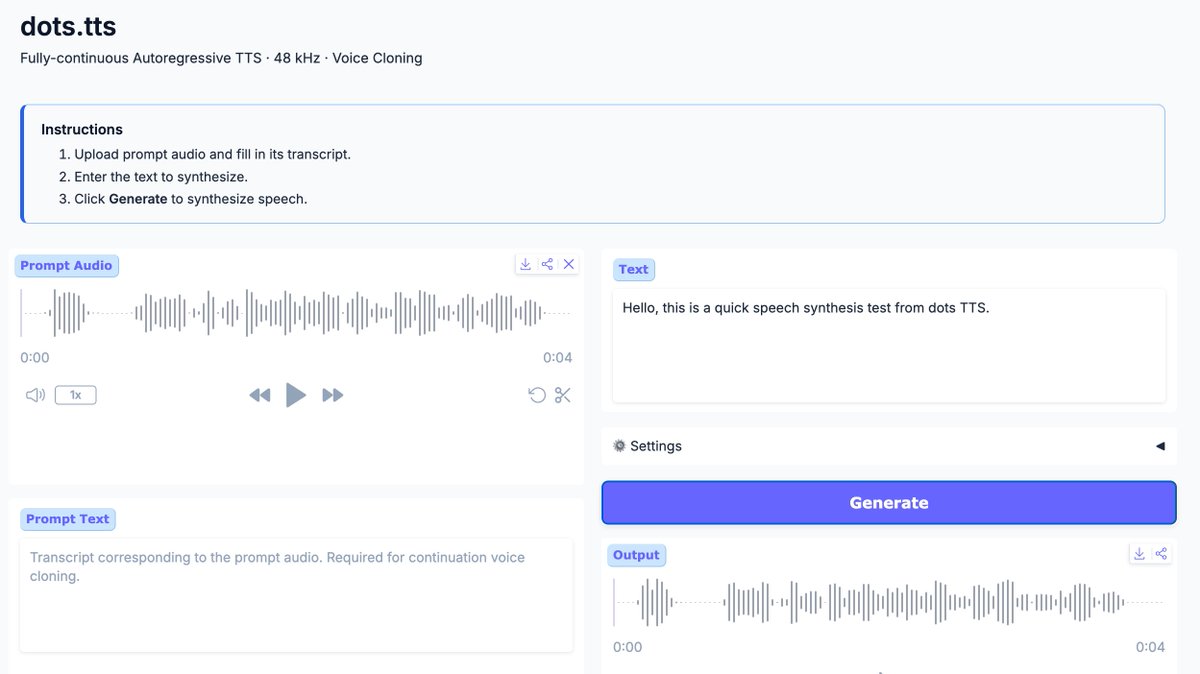Change the 1x playback speed
The image size is (1200, 674).
[76, 395]
